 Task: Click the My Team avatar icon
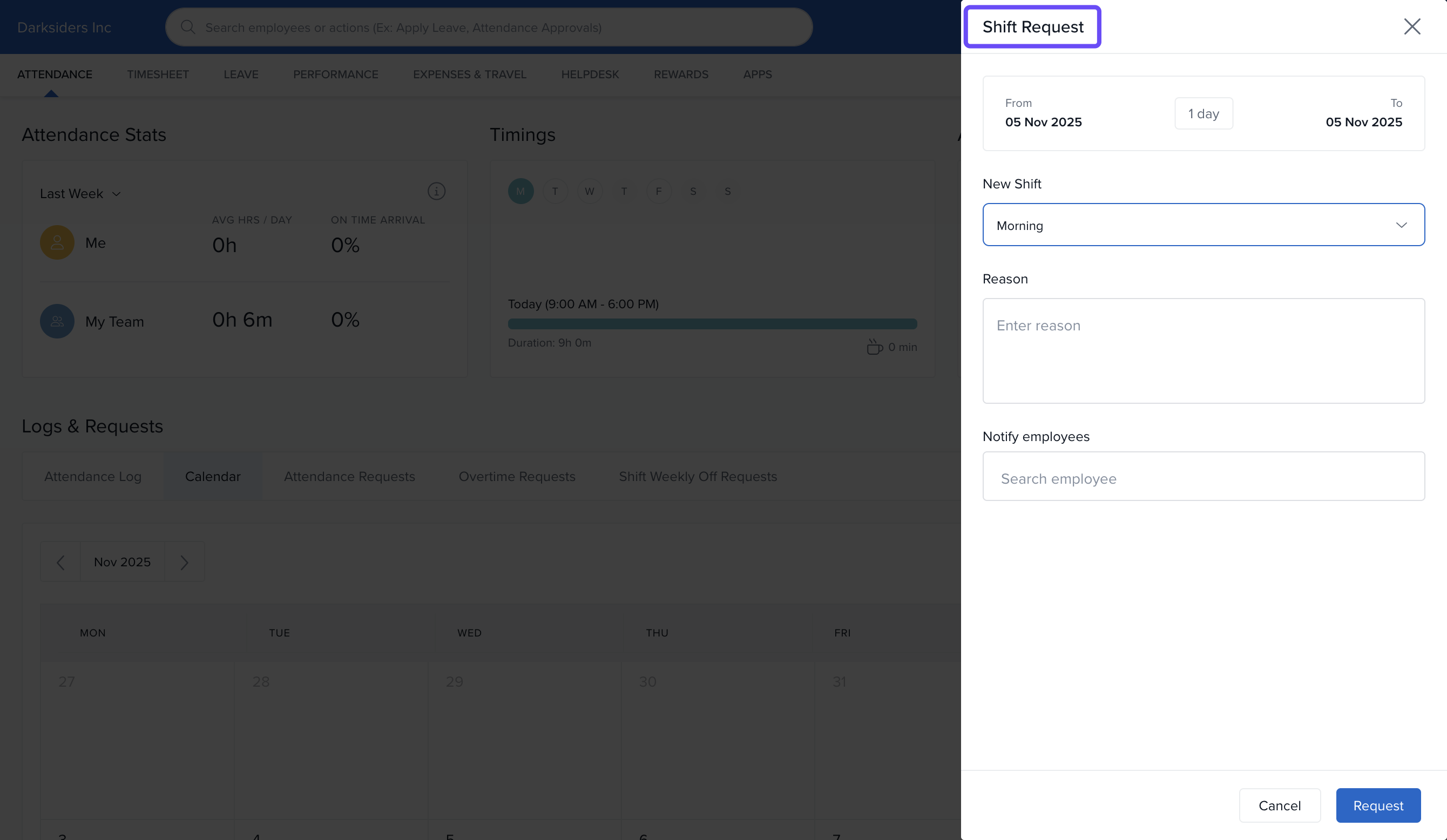click(x=57, y=321)
